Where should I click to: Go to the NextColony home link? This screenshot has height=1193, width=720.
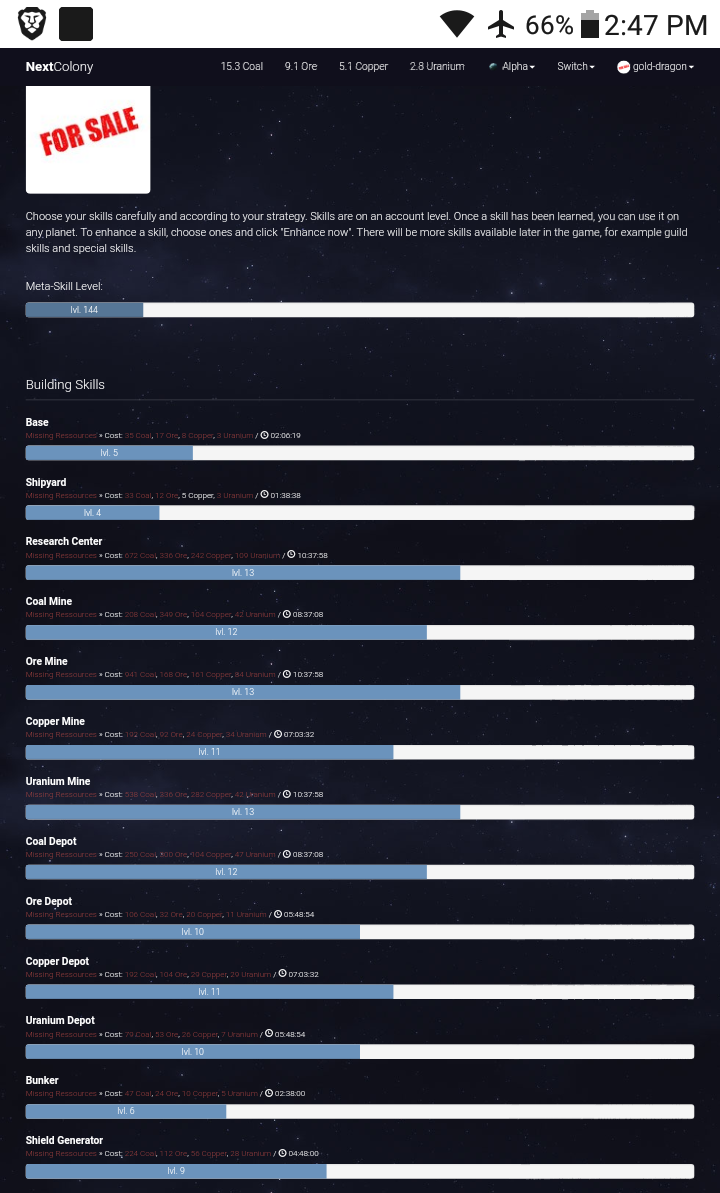(x=59, y=67)
